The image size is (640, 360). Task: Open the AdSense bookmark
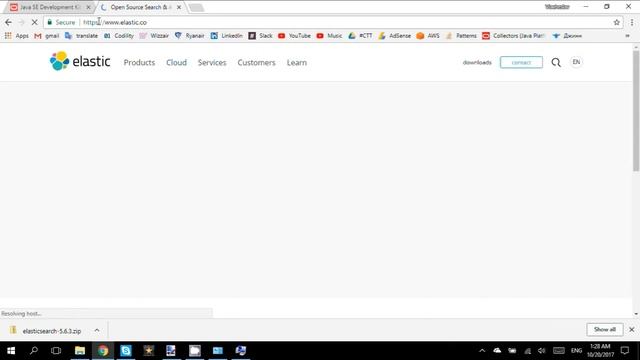(x=395, y=36)
